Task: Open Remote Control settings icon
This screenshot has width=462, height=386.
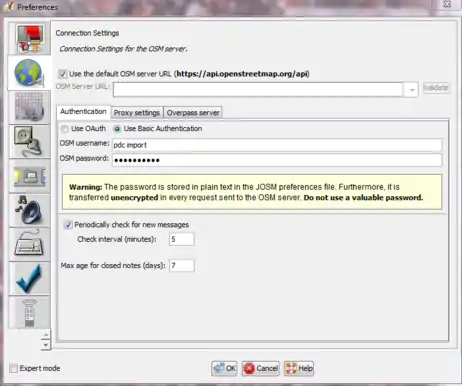Action: pyautogui.click(x=29, y=313)
